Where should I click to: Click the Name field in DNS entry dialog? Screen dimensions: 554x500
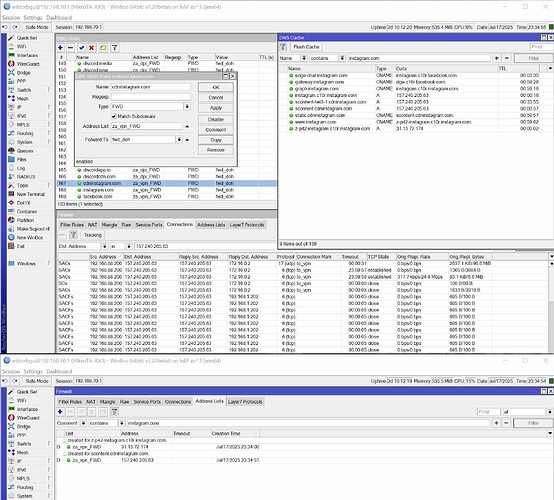(151, 87)
